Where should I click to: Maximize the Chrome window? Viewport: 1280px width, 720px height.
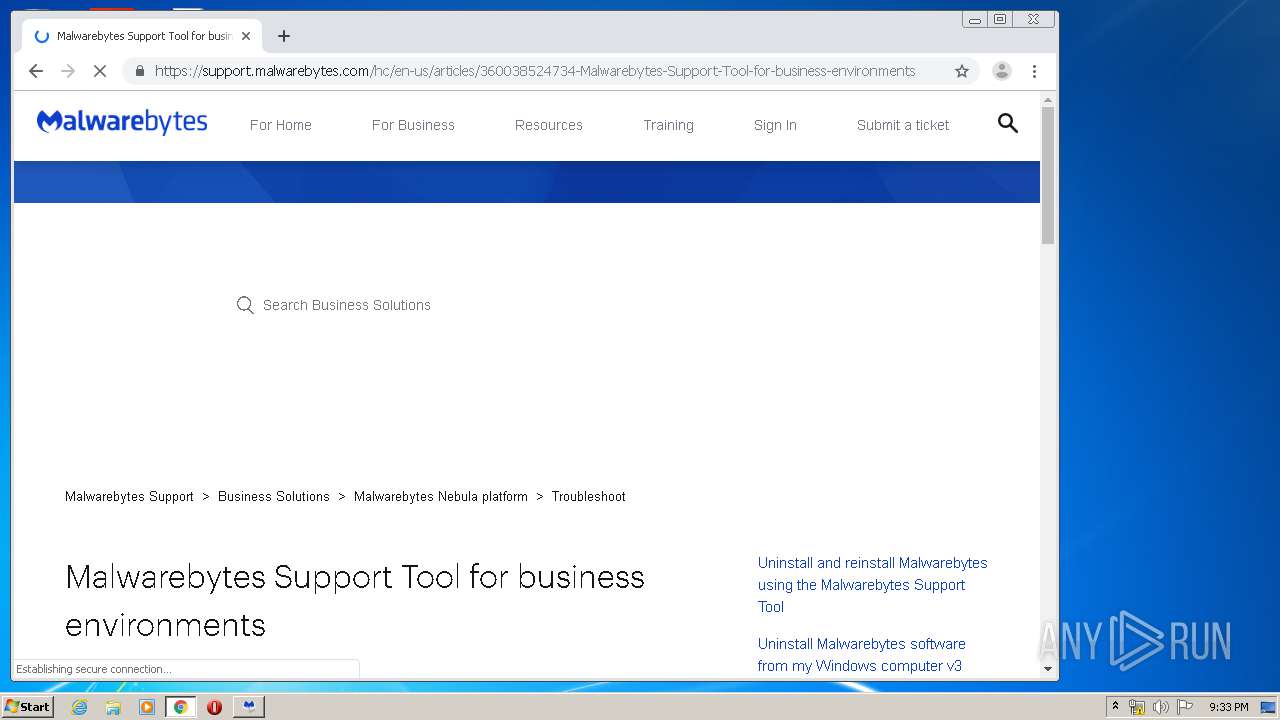pos(1000,19)
